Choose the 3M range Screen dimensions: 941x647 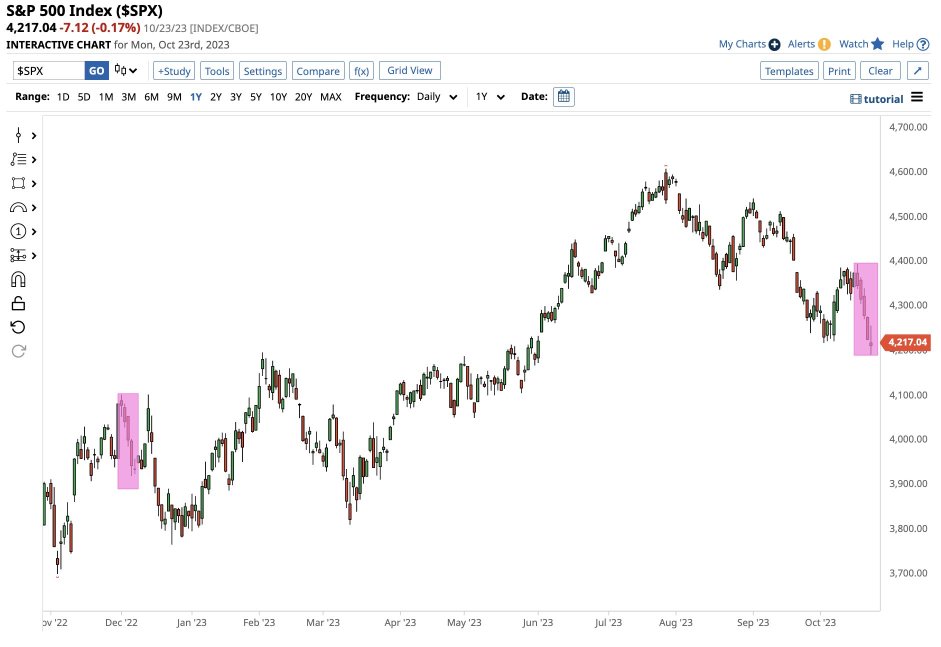click(x=128, y=97)
